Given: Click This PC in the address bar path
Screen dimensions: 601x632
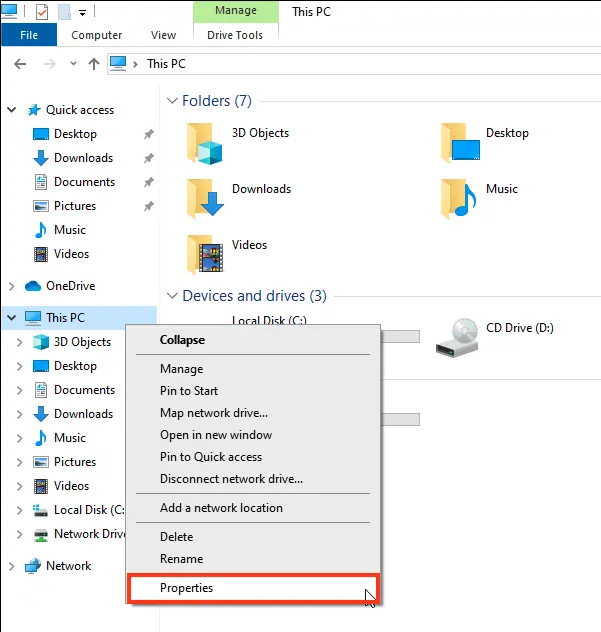Looking at the screenshot, I should tap(166, 64).
